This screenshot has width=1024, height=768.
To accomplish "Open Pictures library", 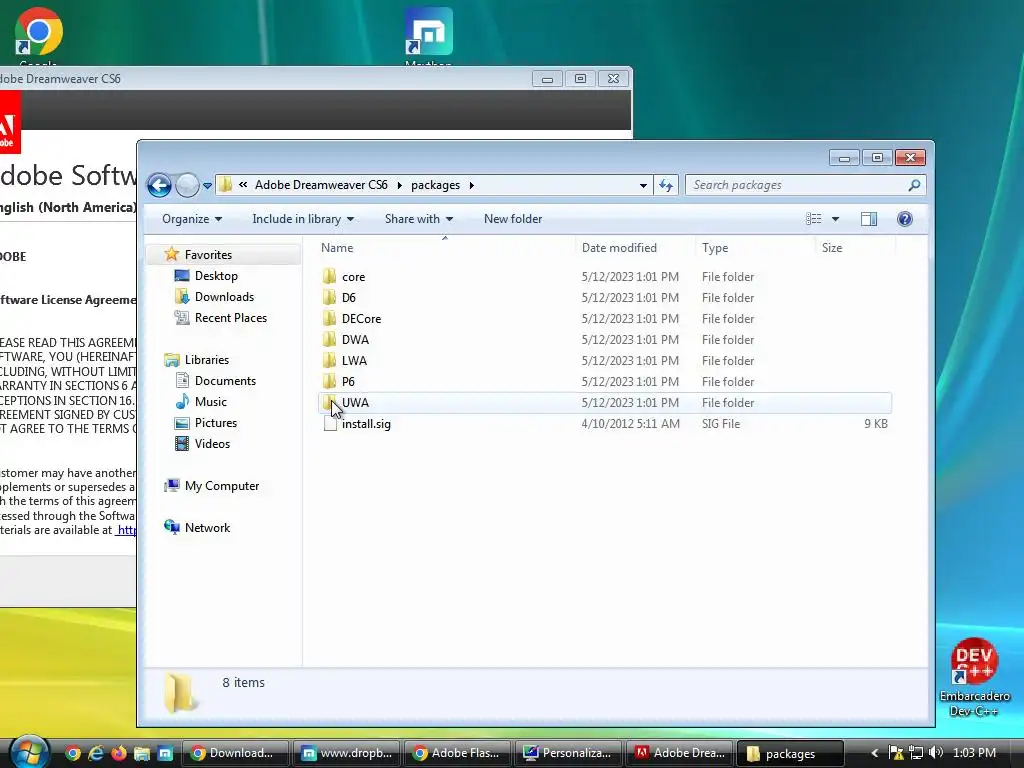I will tap(216, 423).
